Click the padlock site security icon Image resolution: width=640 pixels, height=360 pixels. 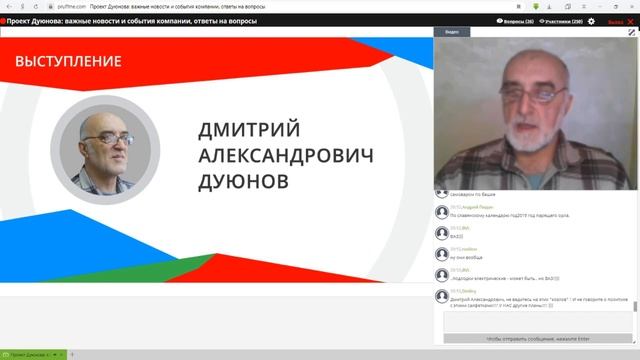click(51, 7)
